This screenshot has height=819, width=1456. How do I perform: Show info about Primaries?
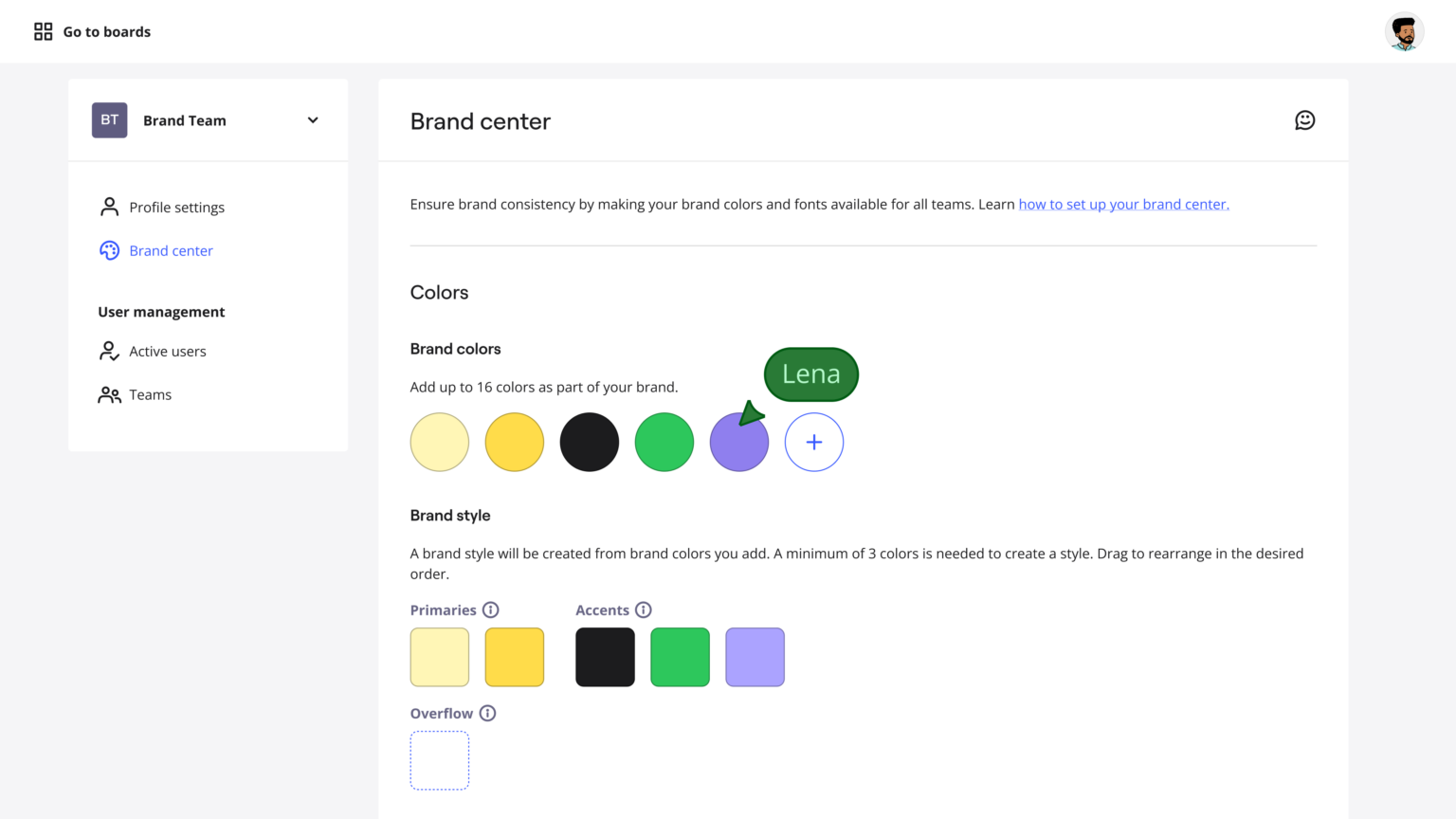[x=491, y=610]
